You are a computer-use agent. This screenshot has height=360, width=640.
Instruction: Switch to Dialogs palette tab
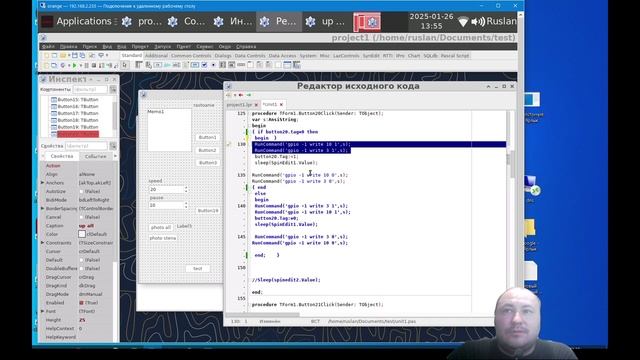[223, 56]
